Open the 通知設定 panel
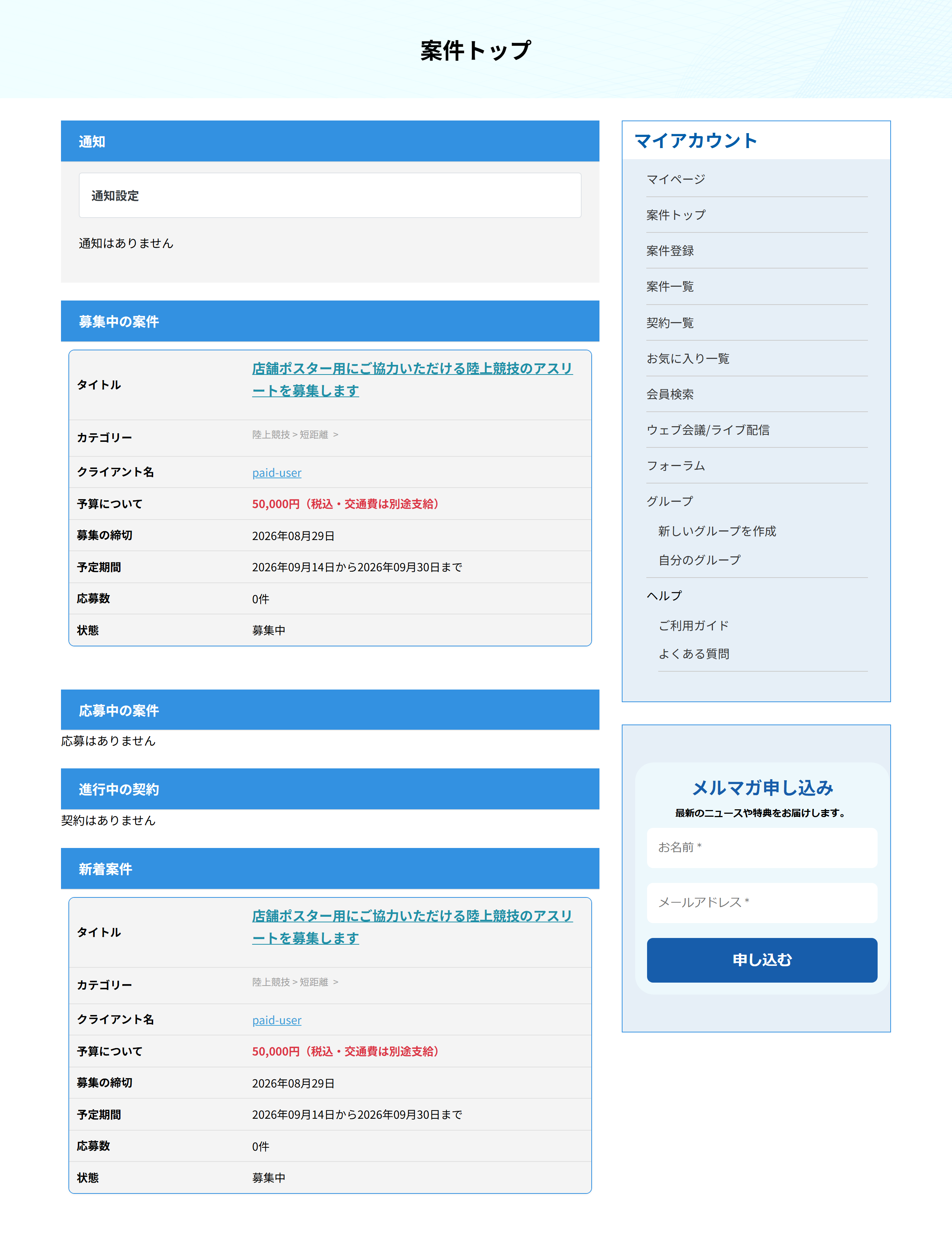The width and height of the screenshot is (952, 1237). (329, 195)
